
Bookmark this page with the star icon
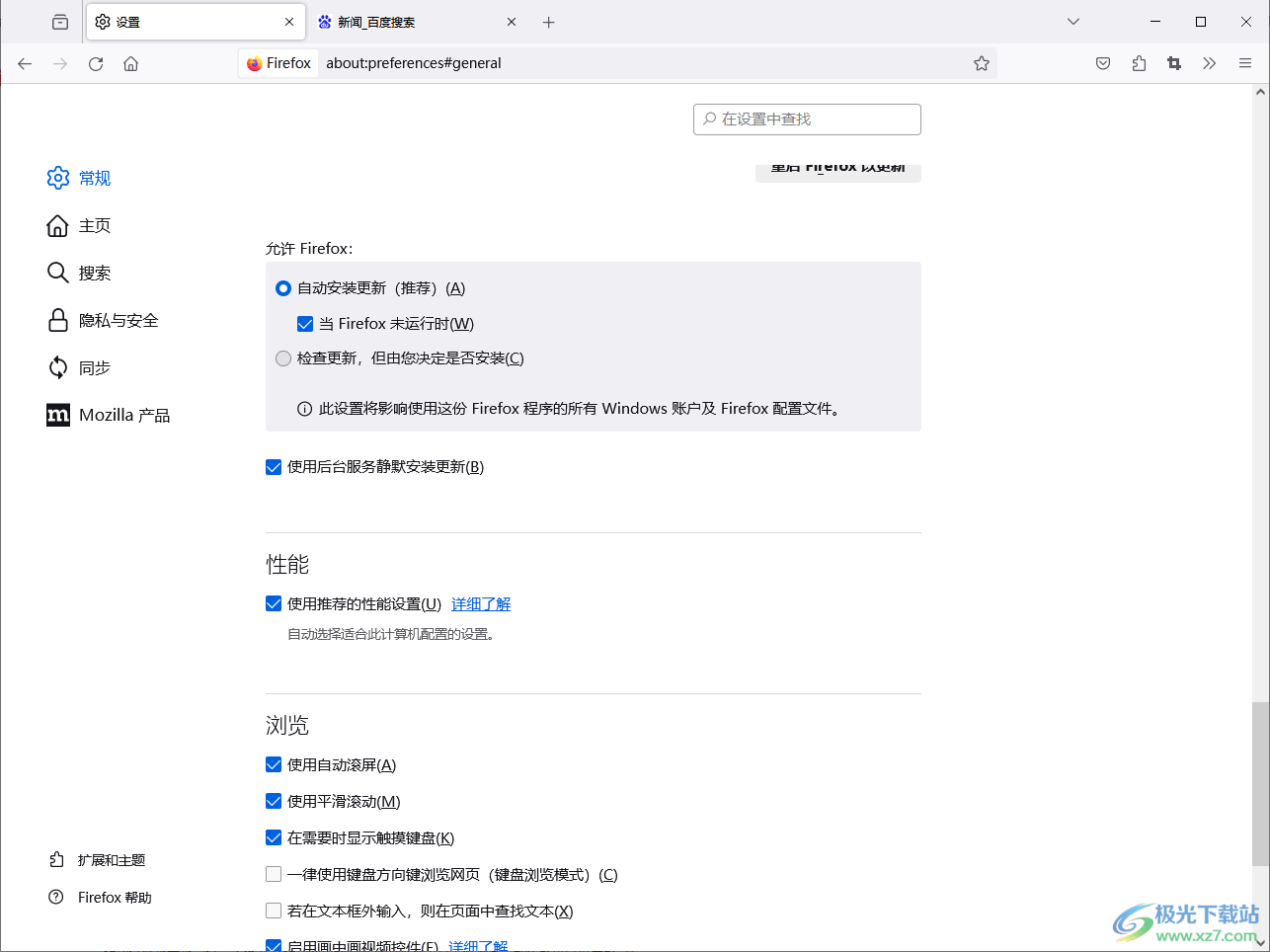[982, 63]
